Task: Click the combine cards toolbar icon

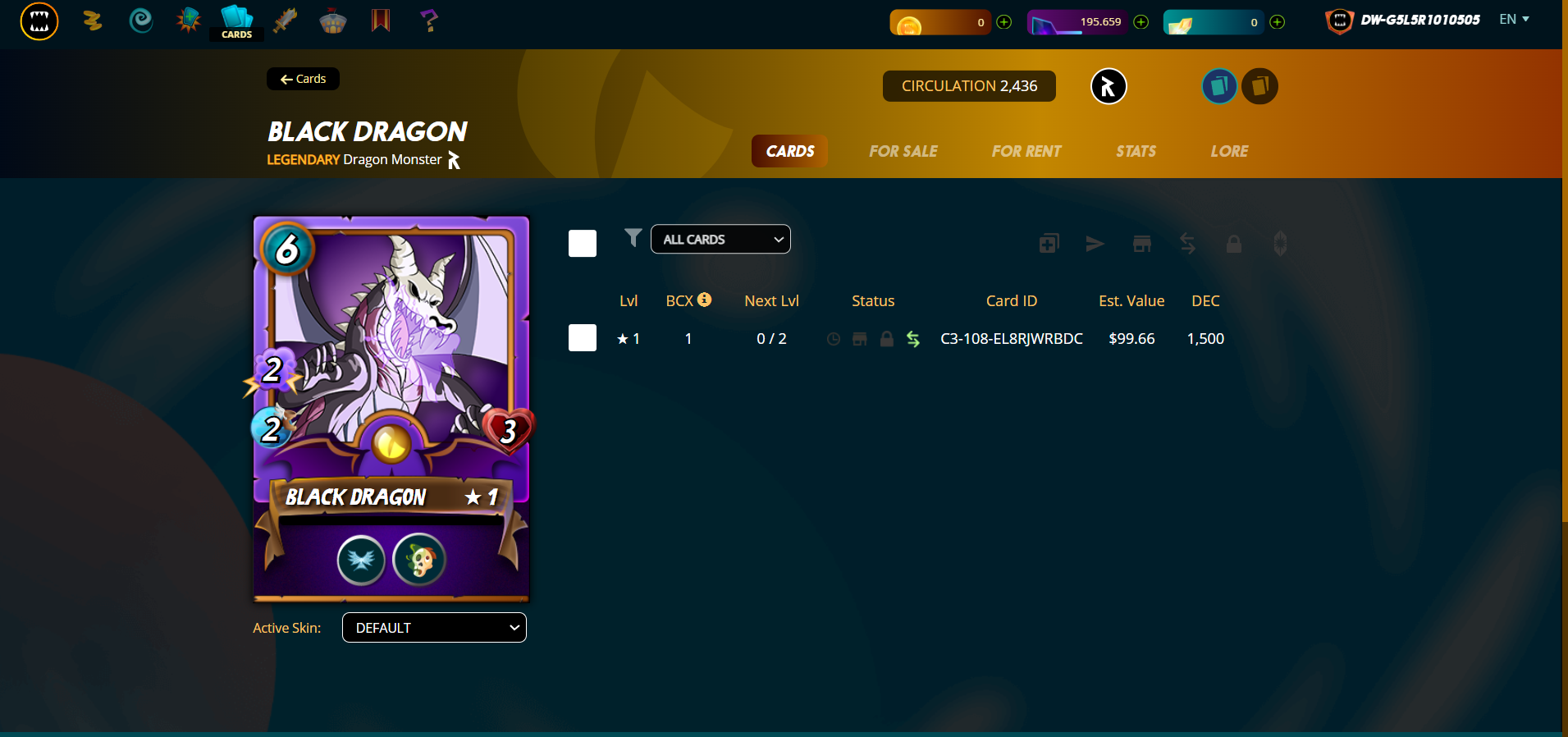Action: coord(1049,243)
